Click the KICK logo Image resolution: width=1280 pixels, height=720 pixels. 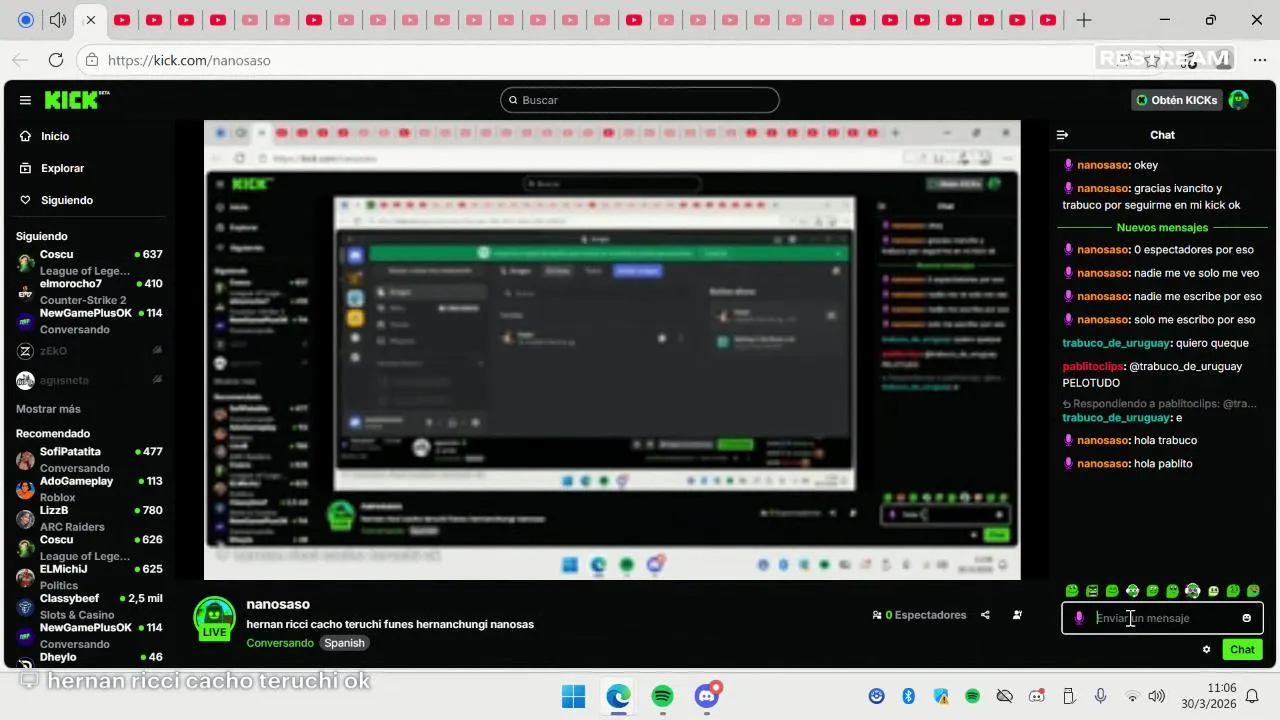76,100
